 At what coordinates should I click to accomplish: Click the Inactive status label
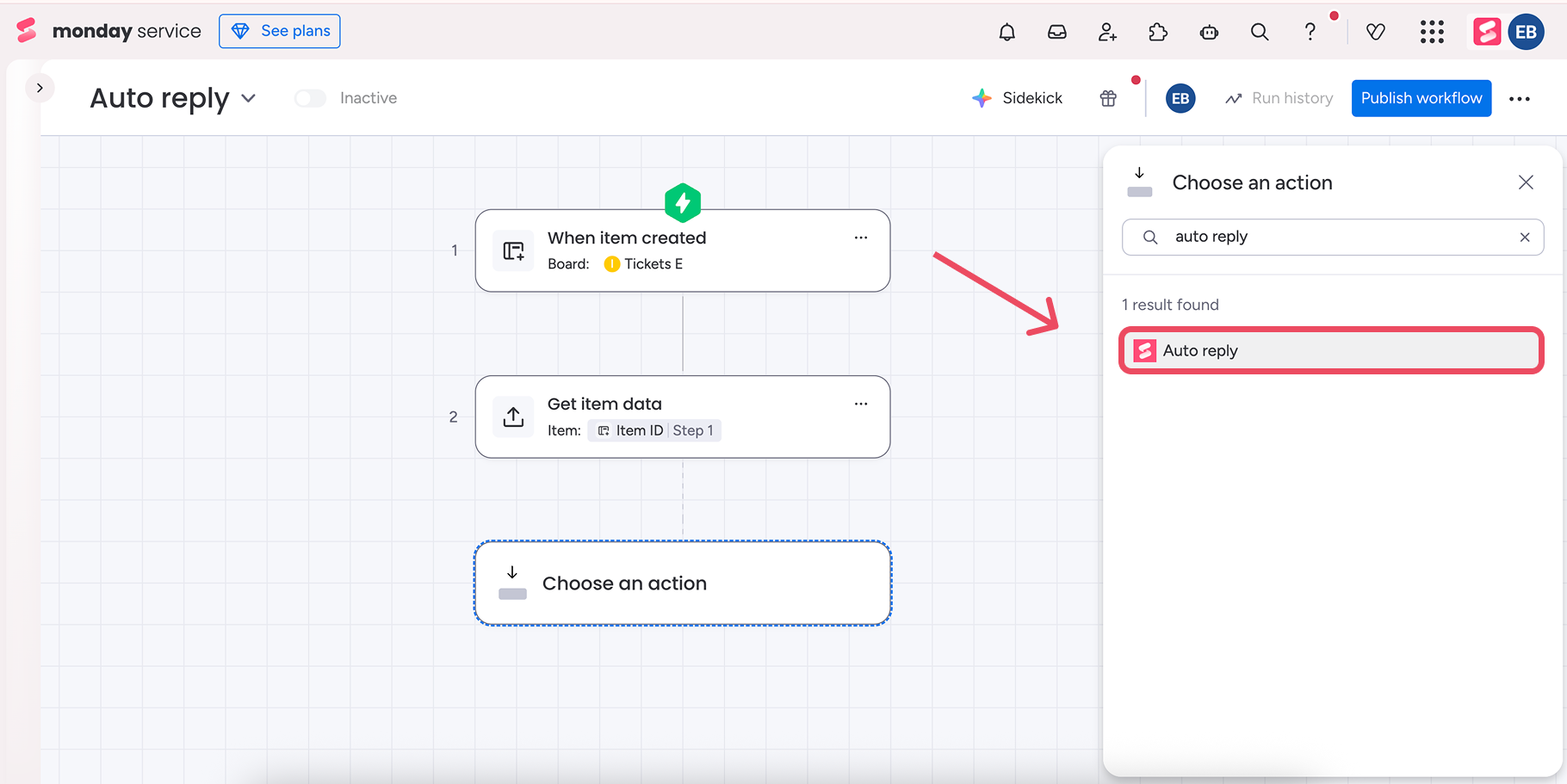(x=369, y=98)
